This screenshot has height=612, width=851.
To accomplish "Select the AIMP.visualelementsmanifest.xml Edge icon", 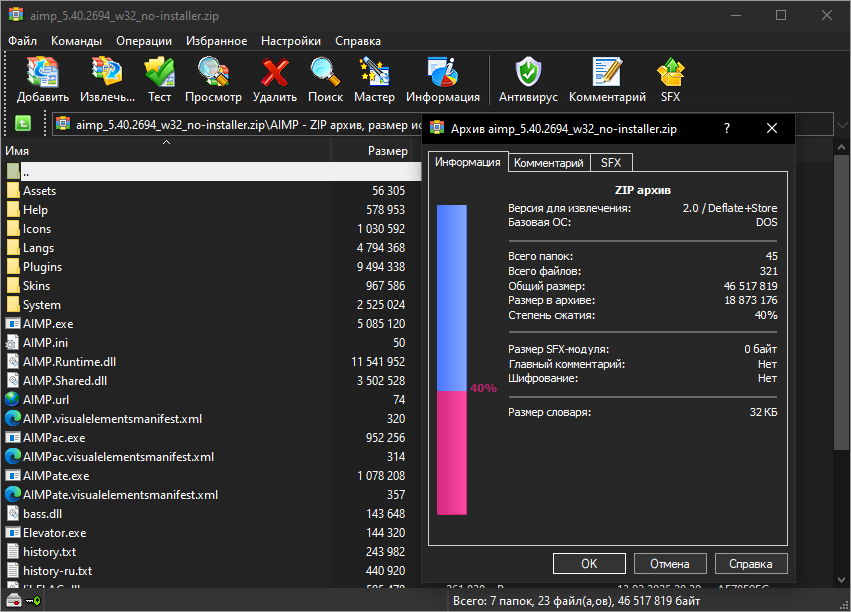I will [12, 418].
